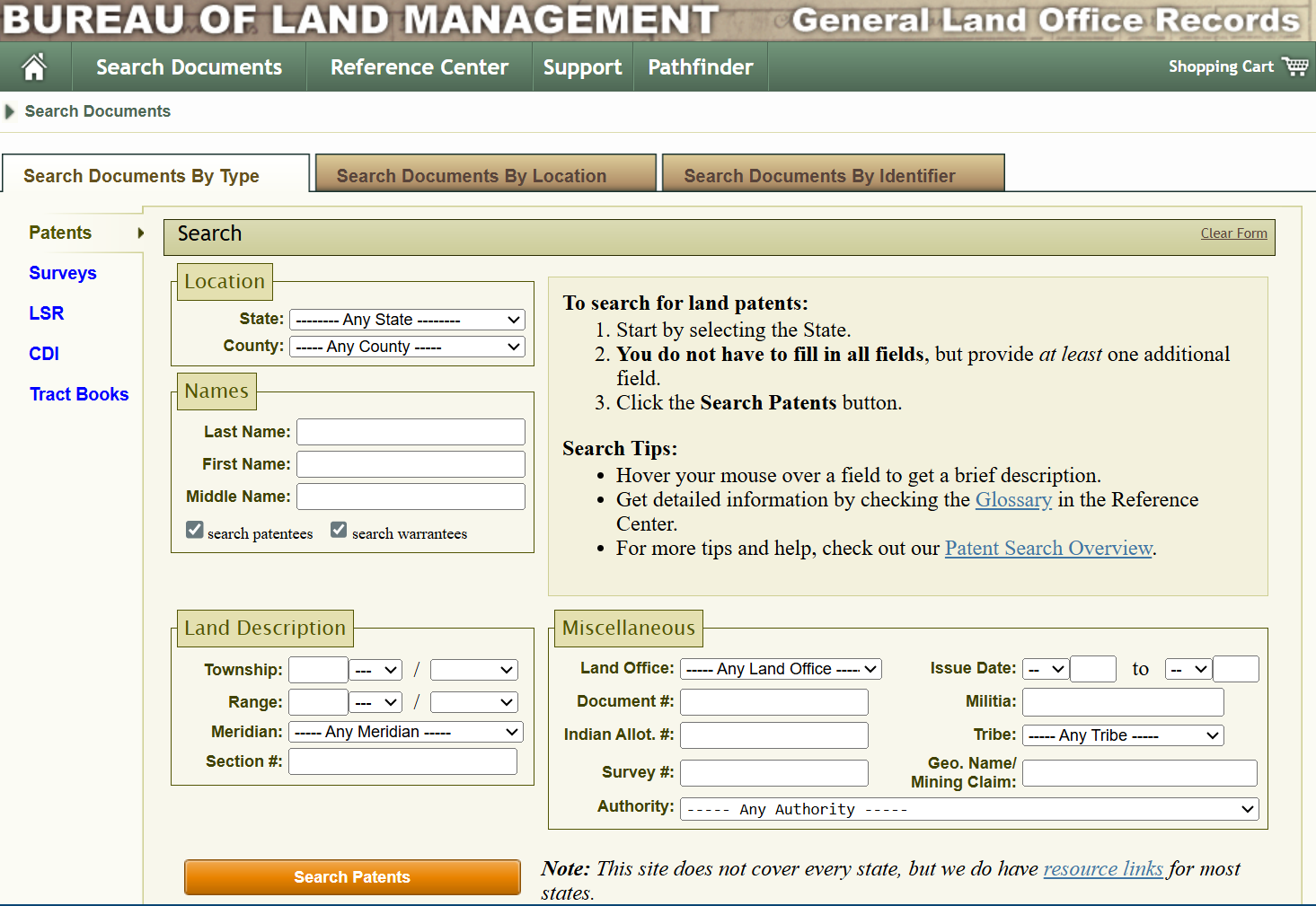
Task: Click the Issue Date start year field
Action: (1093, 669)
